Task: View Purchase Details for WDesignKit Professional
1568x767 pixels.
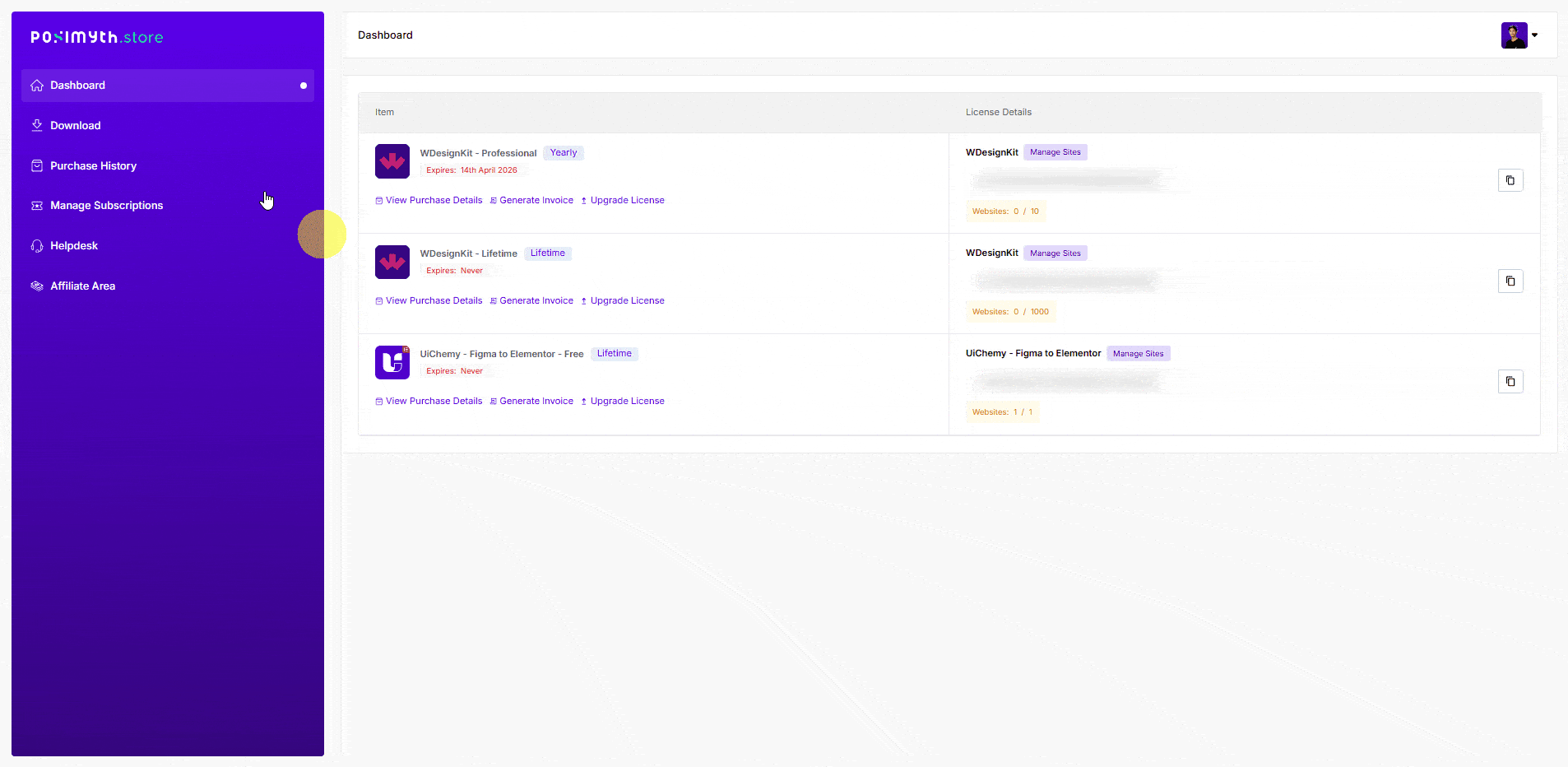Action: click(429, 200)
